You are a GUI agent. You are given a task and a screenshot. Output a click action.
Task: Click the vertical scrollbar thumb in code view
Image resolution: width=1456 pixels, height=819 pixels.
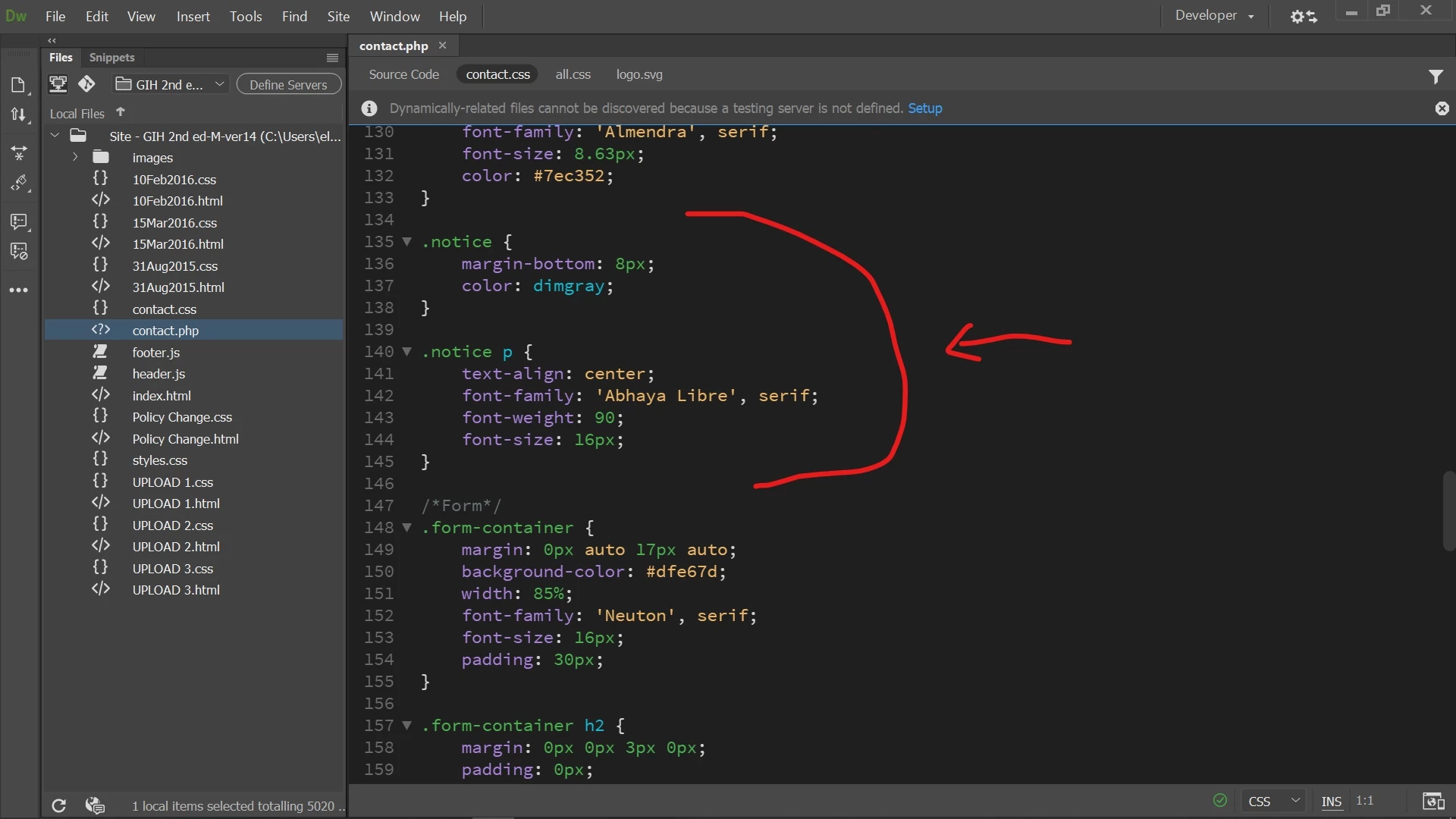tap(1448, 510)
